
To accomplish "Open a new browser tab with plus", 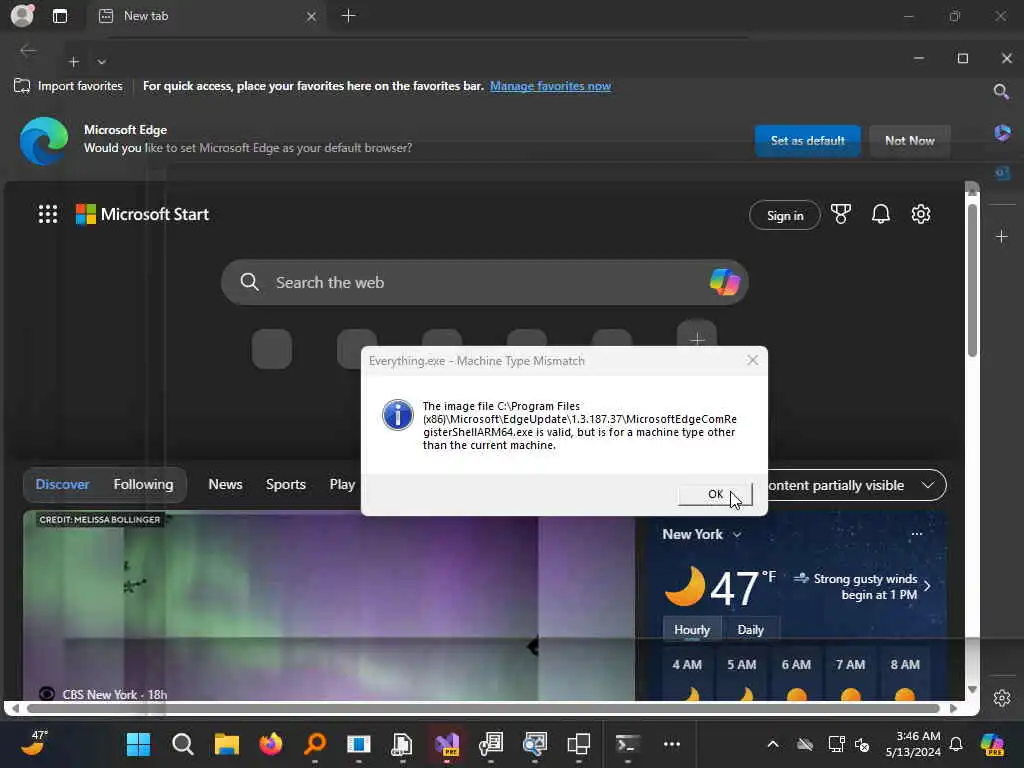I will (x=349, y=15).
